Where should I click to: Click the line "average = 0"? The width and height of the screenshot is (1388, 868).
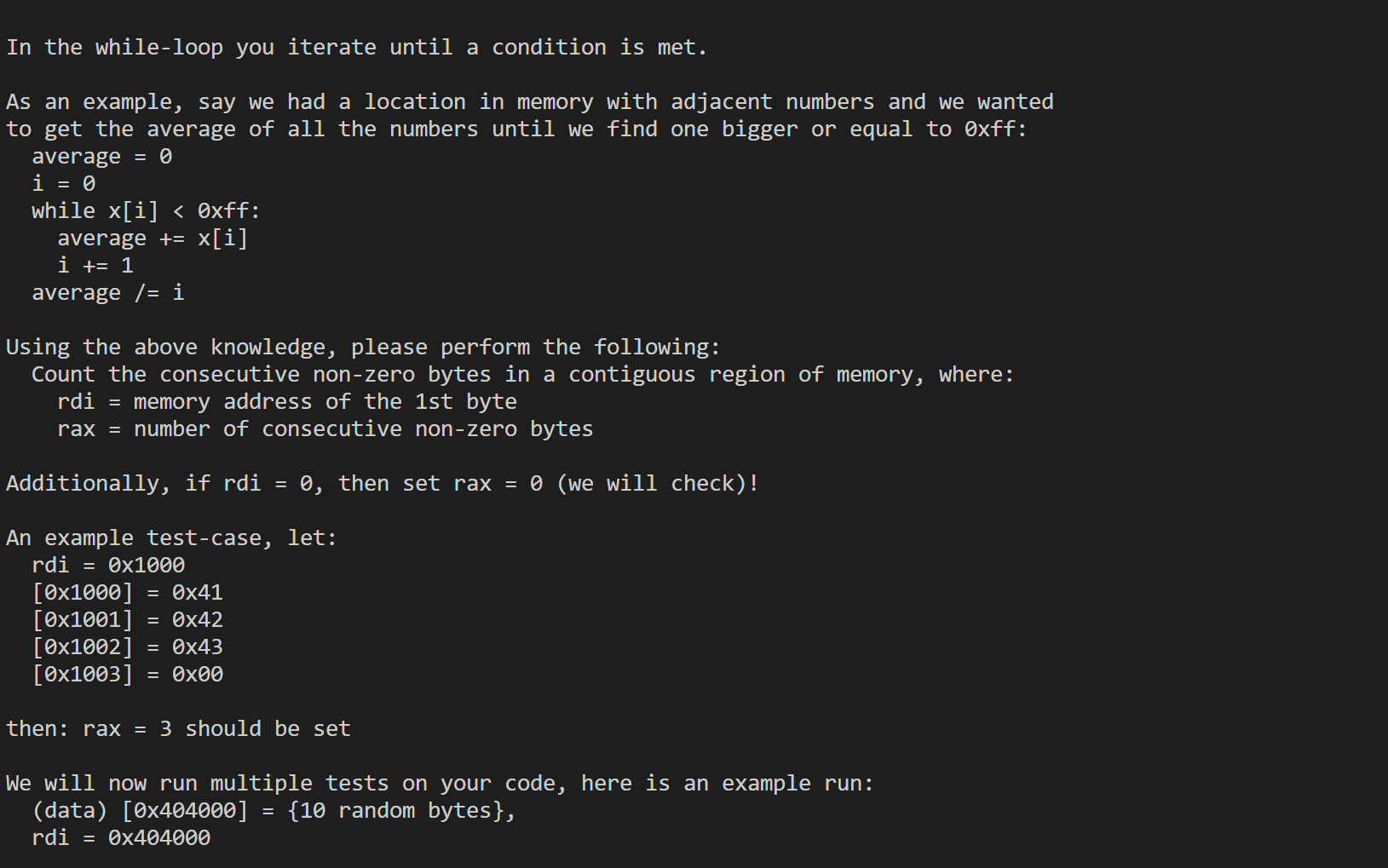tap(101, 157)
